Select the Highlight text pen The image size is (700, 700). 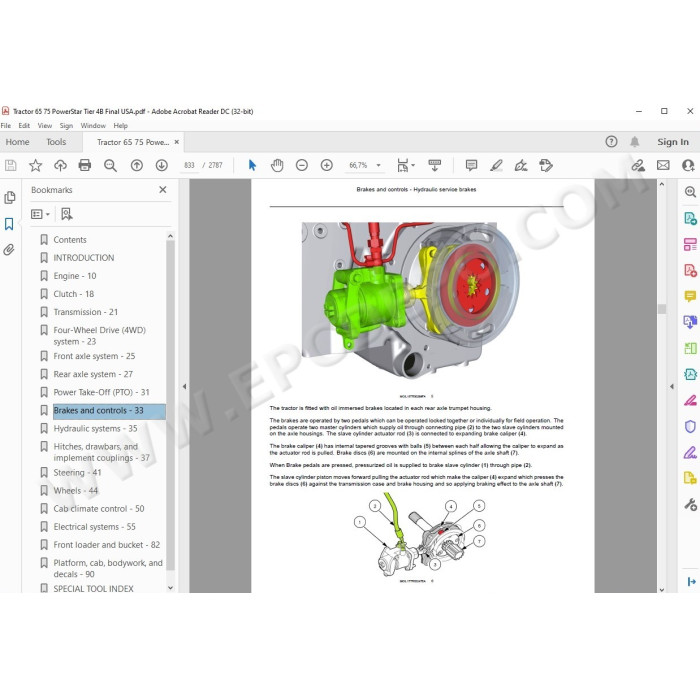496,166
